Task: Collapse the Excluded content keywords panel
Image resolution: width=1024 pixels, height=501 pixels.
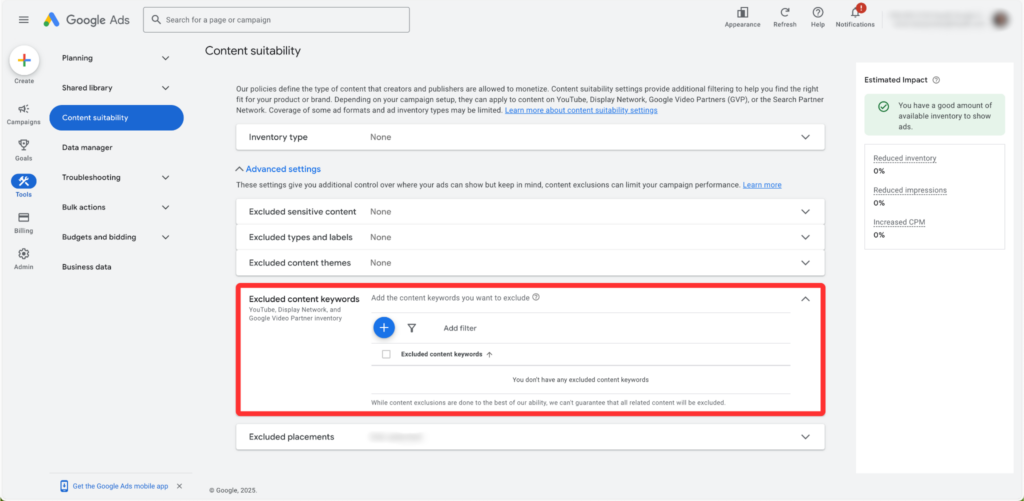Action: click(805, 299)
